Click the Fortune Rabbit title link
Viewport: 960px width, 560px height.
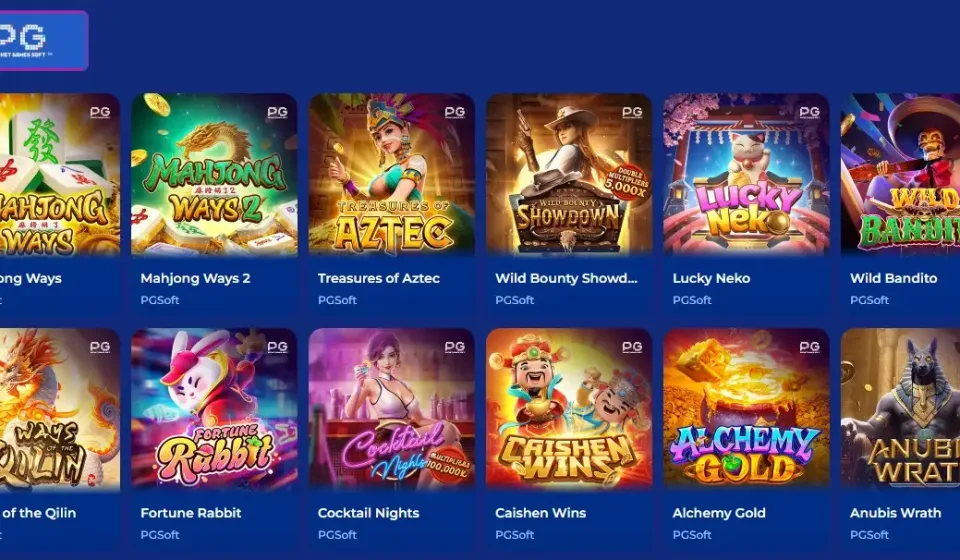point(190,513)
